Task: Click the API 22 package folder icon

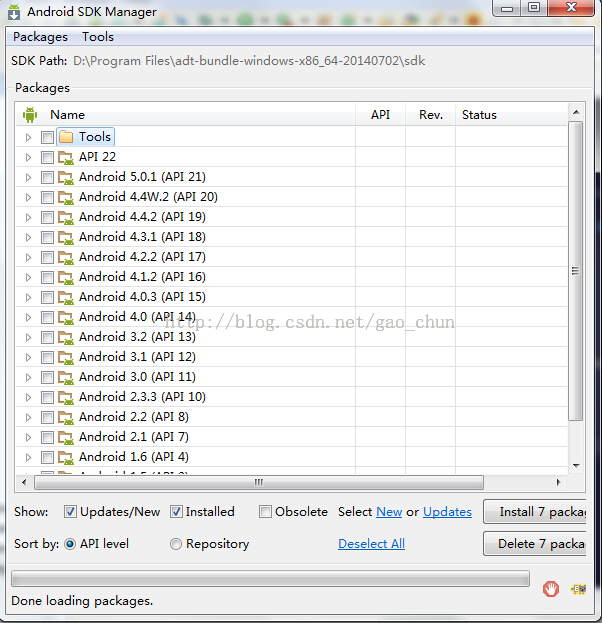Action: tap(66, 157)
